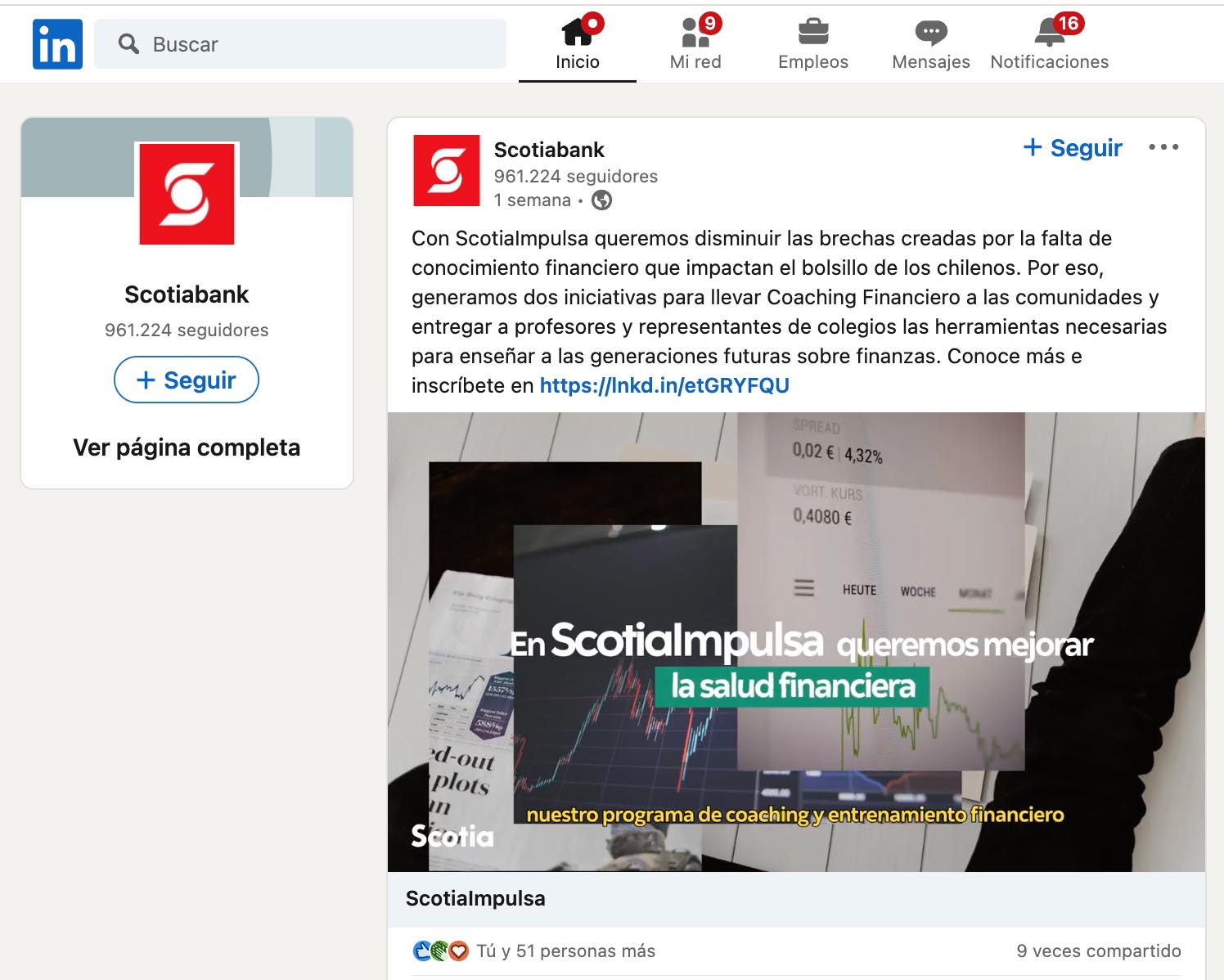Click Scotiabank sidebar profile logo
This screenshot has height=980, width=1224.
pos(187,194)
